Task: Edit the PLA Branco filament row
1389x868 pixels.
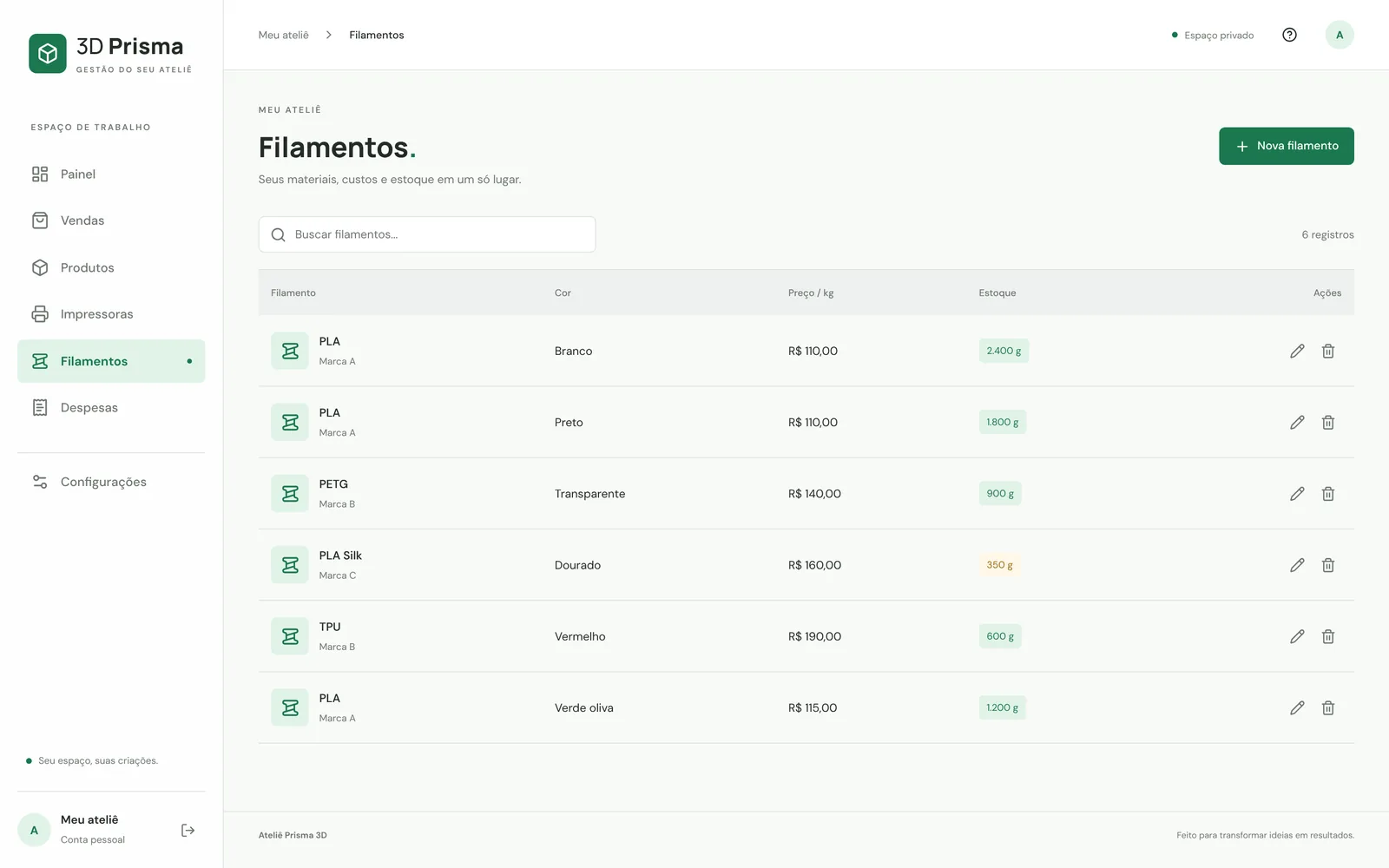Action: point(1297,351)
